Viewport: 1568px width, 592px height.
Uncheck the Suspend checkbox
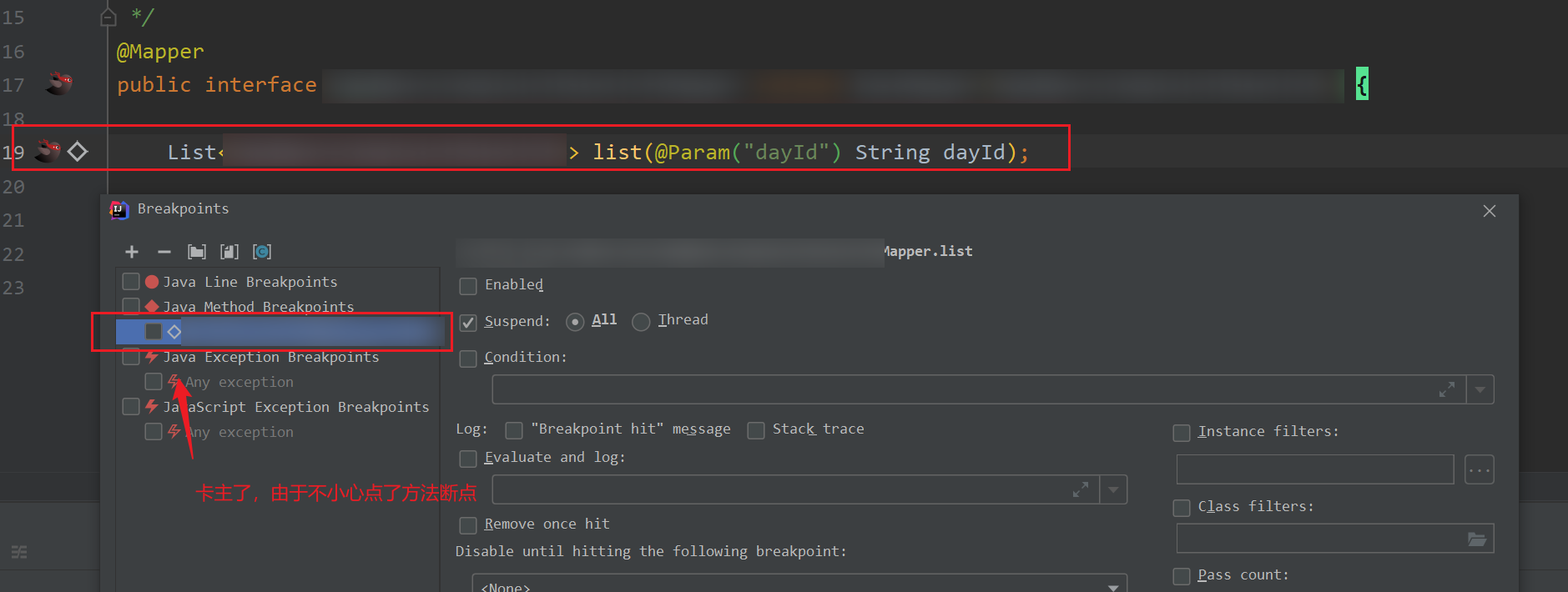pos(468,323)
